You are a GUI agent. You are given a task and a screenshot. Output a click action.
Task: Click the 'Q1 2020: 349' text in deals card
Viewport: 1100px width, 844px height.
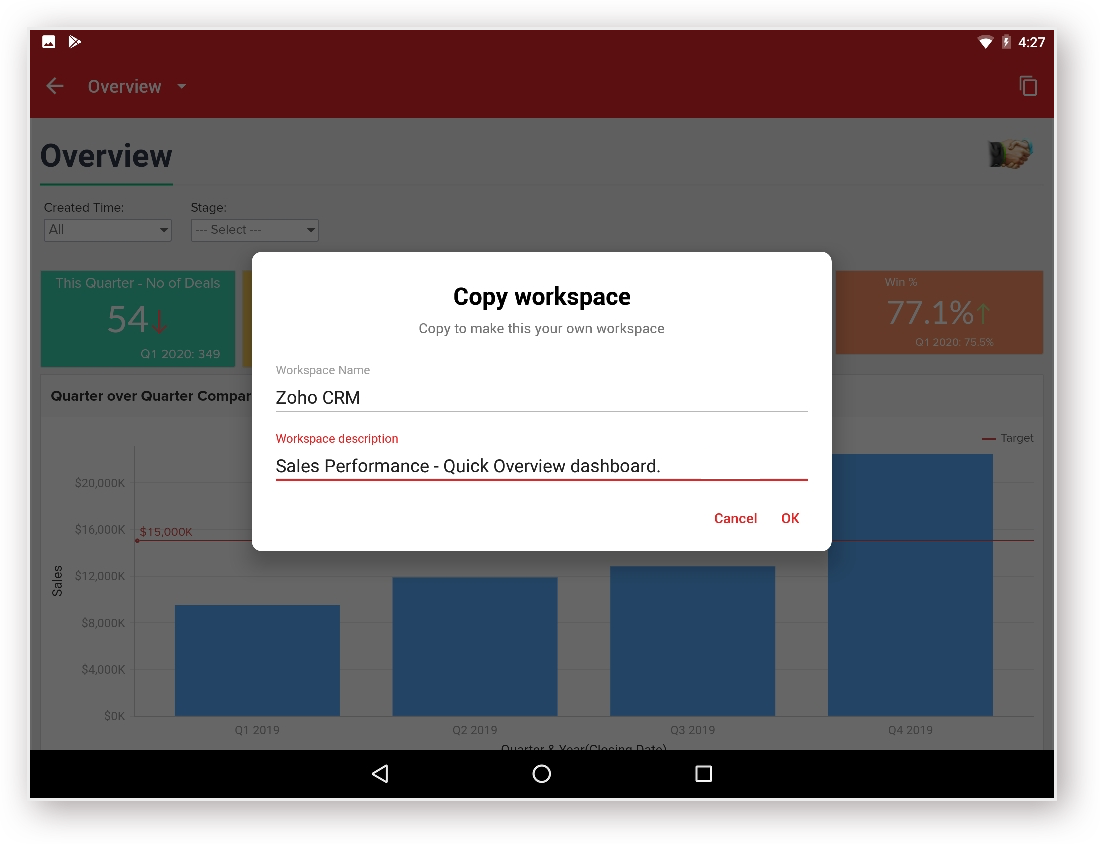180,354
